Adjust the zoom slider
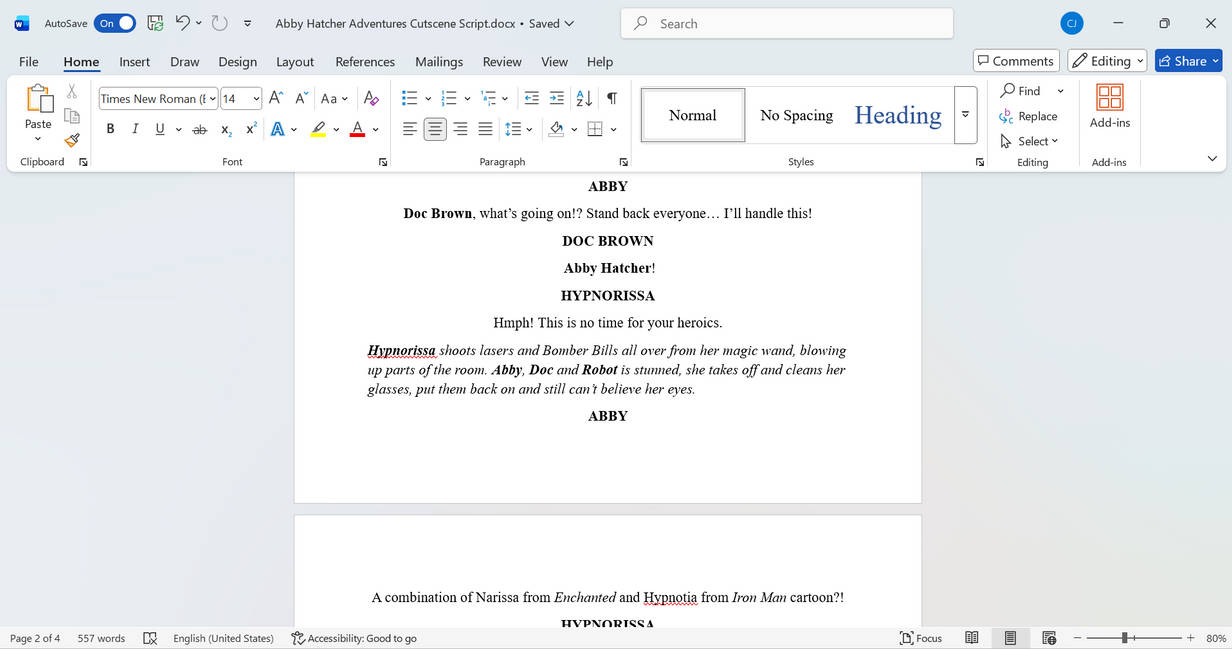 tap(1125, 638)
